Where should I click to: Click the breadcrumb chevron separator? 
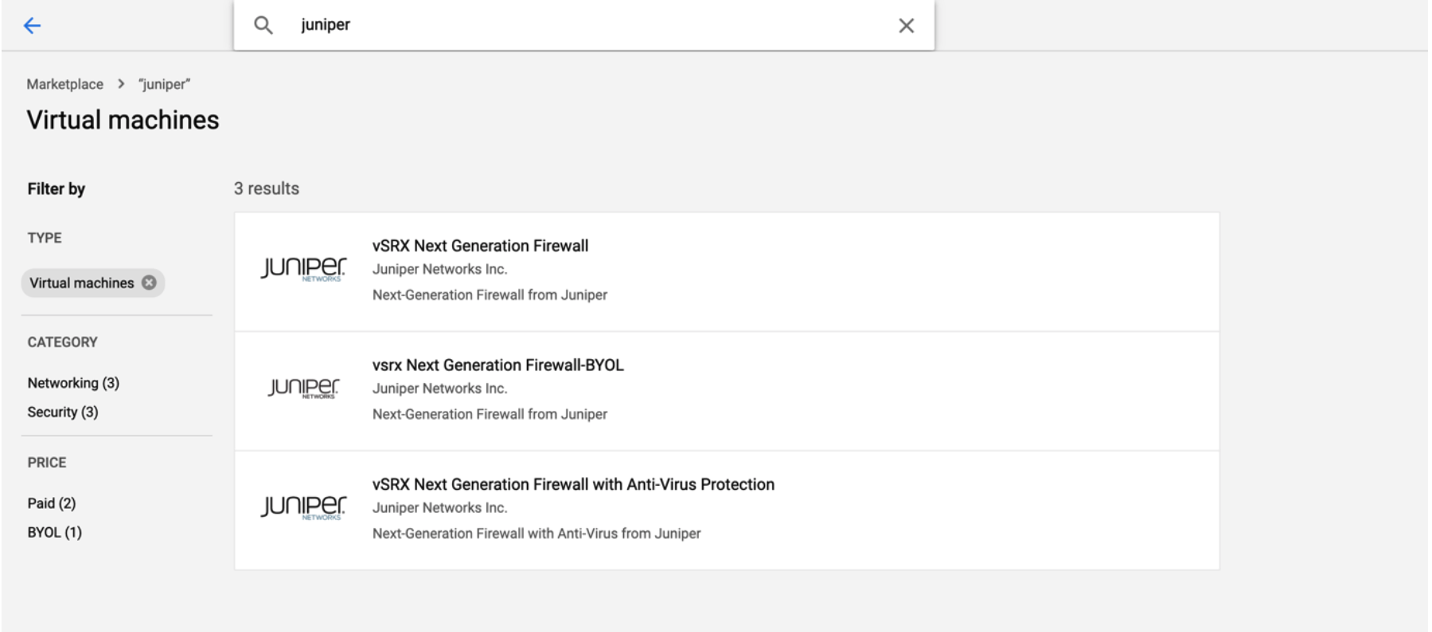[121, 84]
